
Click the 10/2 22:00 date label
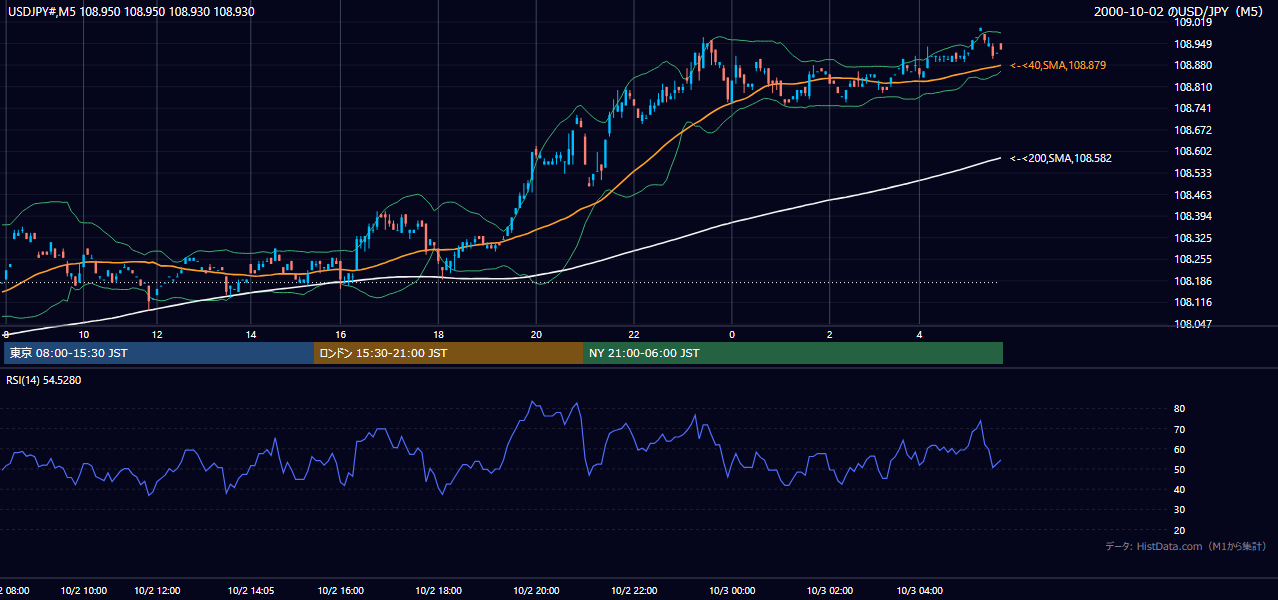(x=634, y=591)
